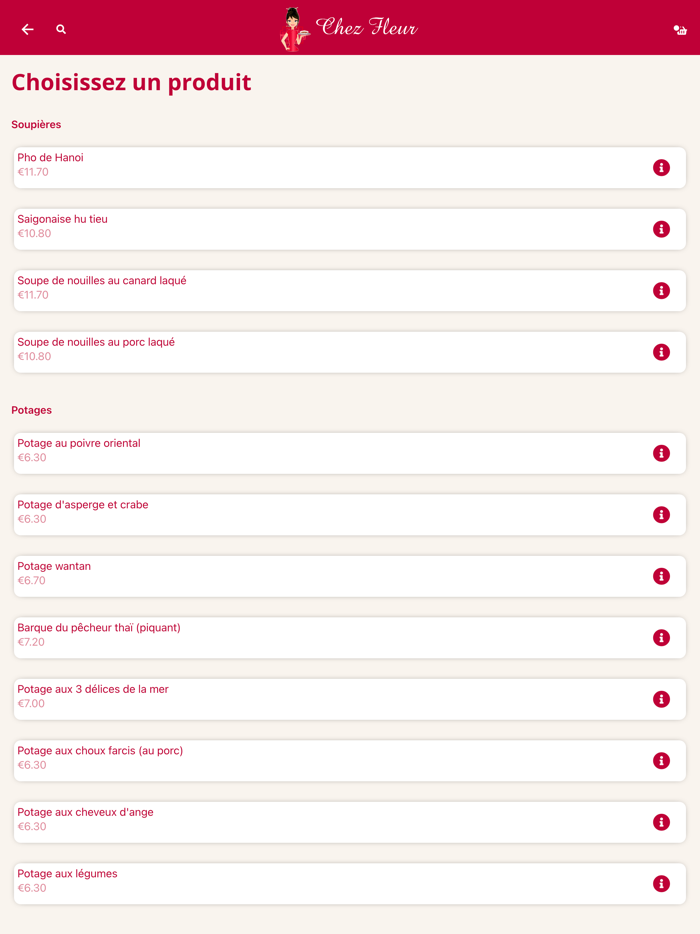Image resolution: width=700 pixels, height=934 pixels.
Task: Open info for Potage au poivre oriental
Action: [661, 453]
